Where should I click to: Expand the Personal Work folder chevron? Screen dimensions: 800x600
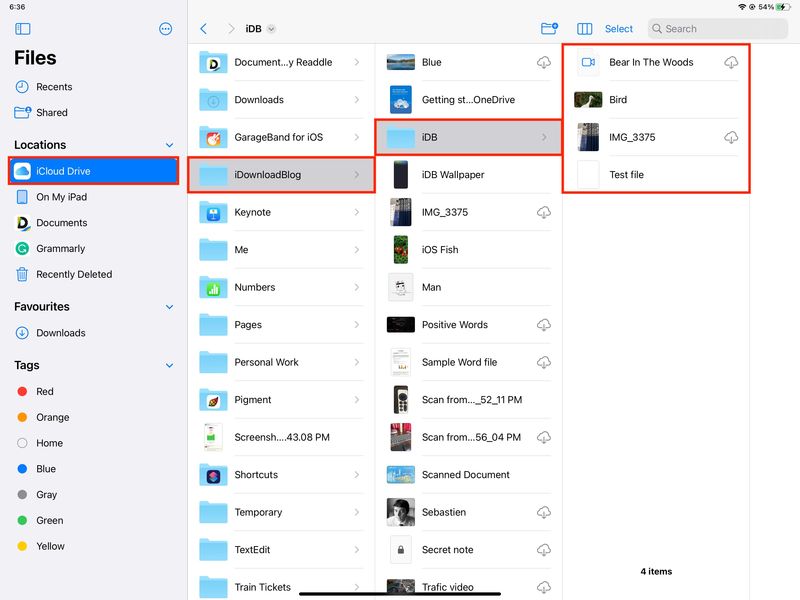(357, 362)
